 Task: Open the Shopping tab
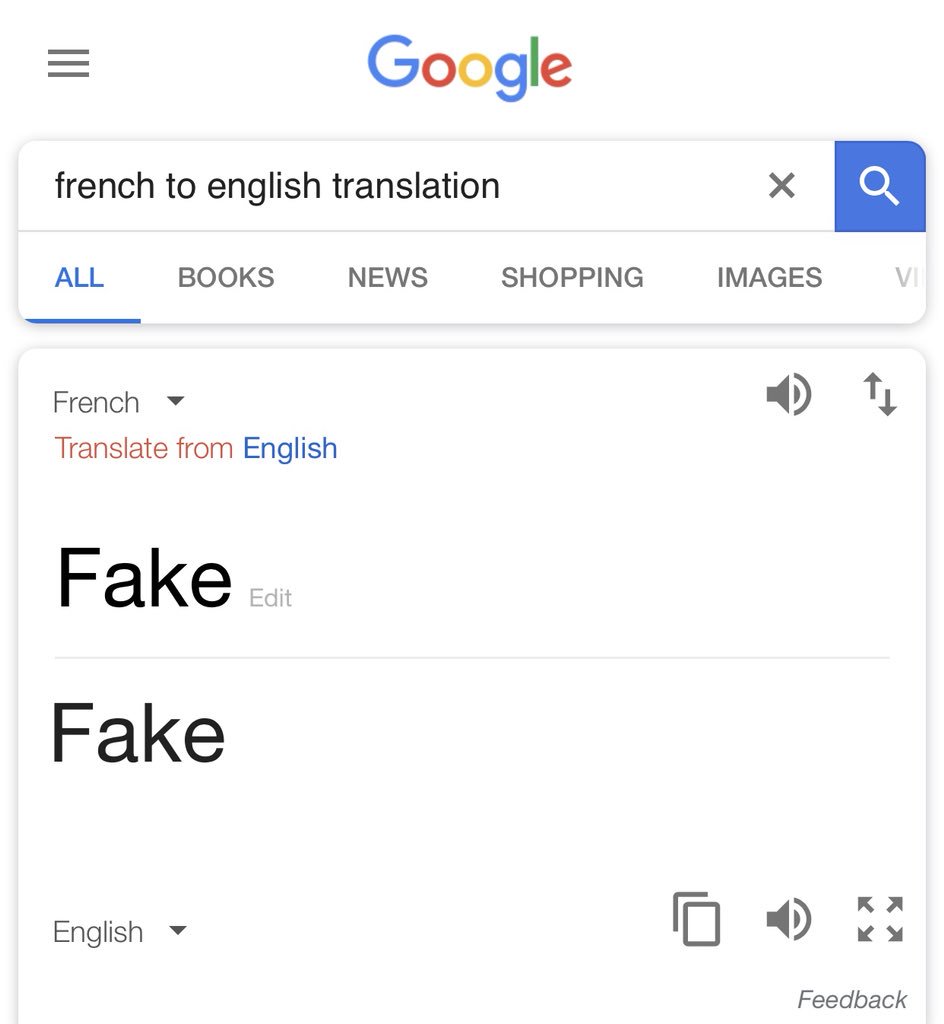pos(572,277)
